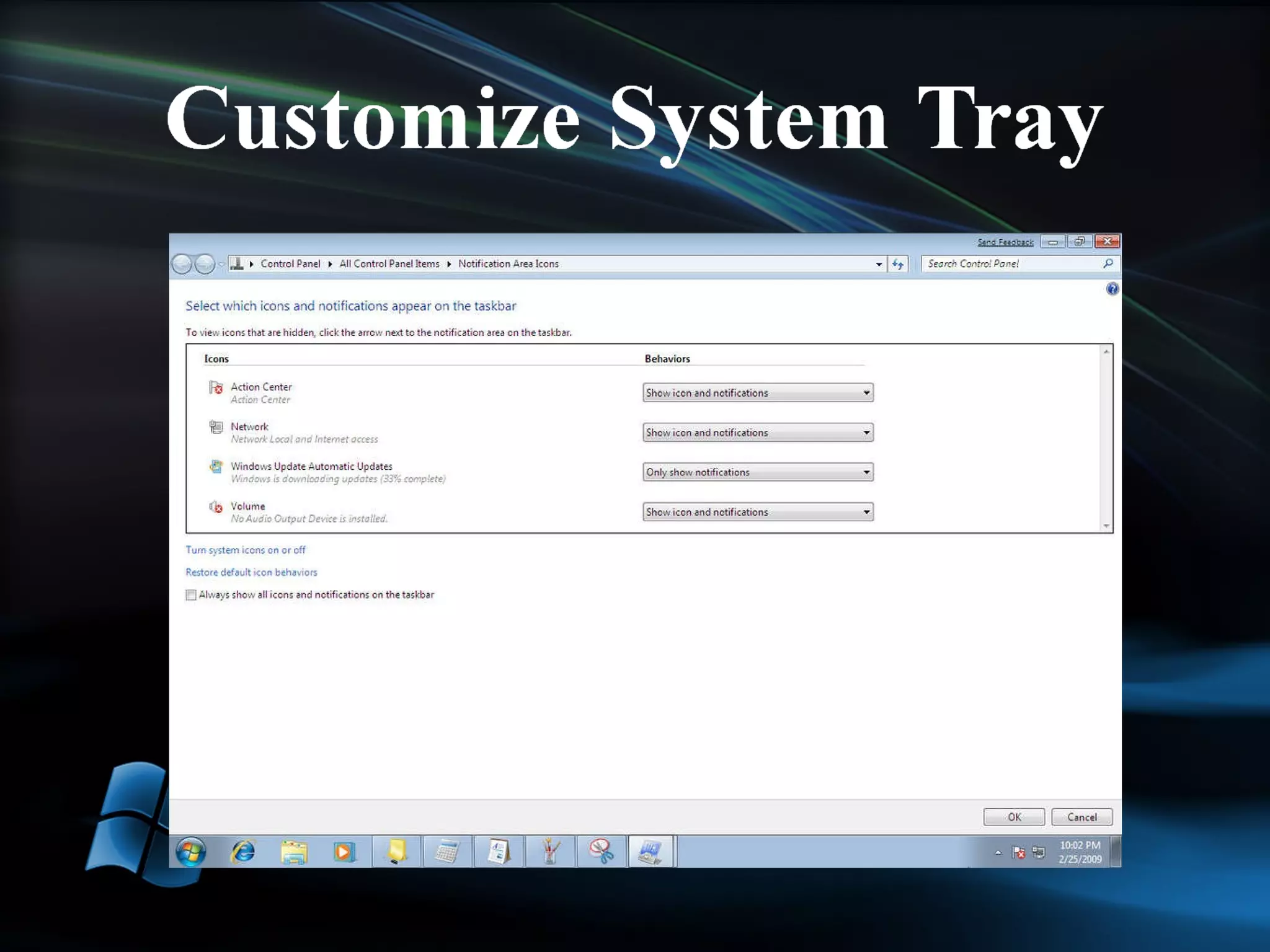Open Internet Explorer from taskbar
Viewport: 1270px width, 952px height.
(242, 852)
